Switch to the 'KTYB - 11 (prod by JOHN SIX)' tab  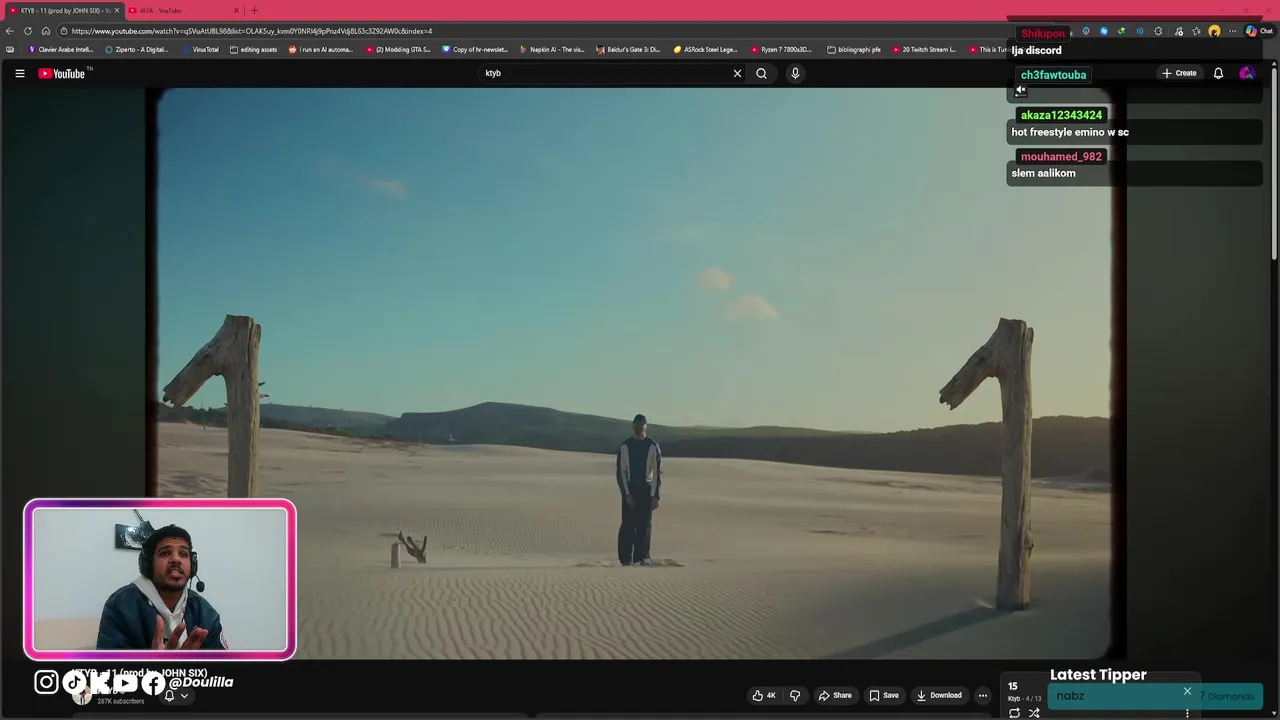pyautogui.click(x=64, y=10)
